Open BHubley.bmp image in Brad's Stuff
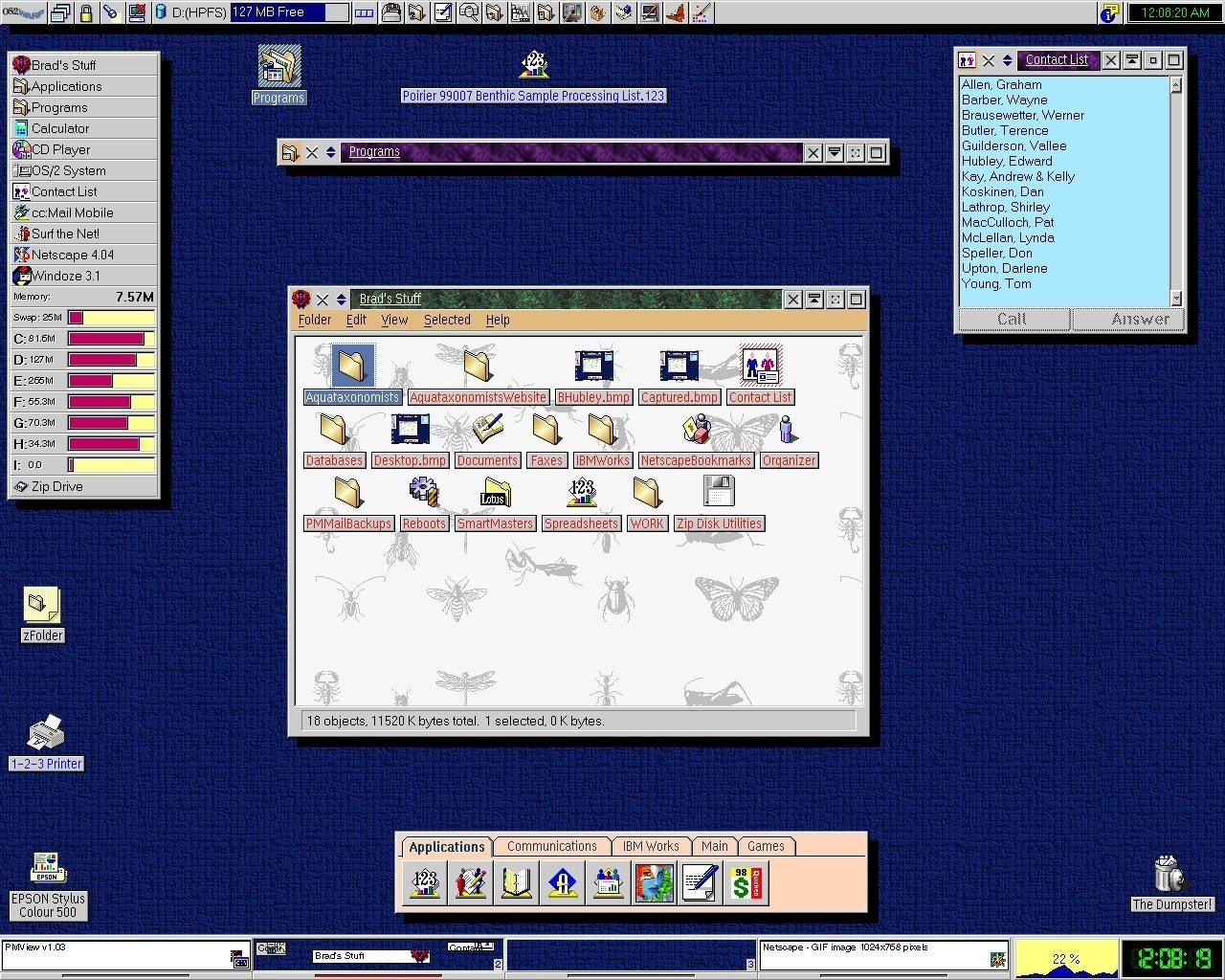 (593, 366)
